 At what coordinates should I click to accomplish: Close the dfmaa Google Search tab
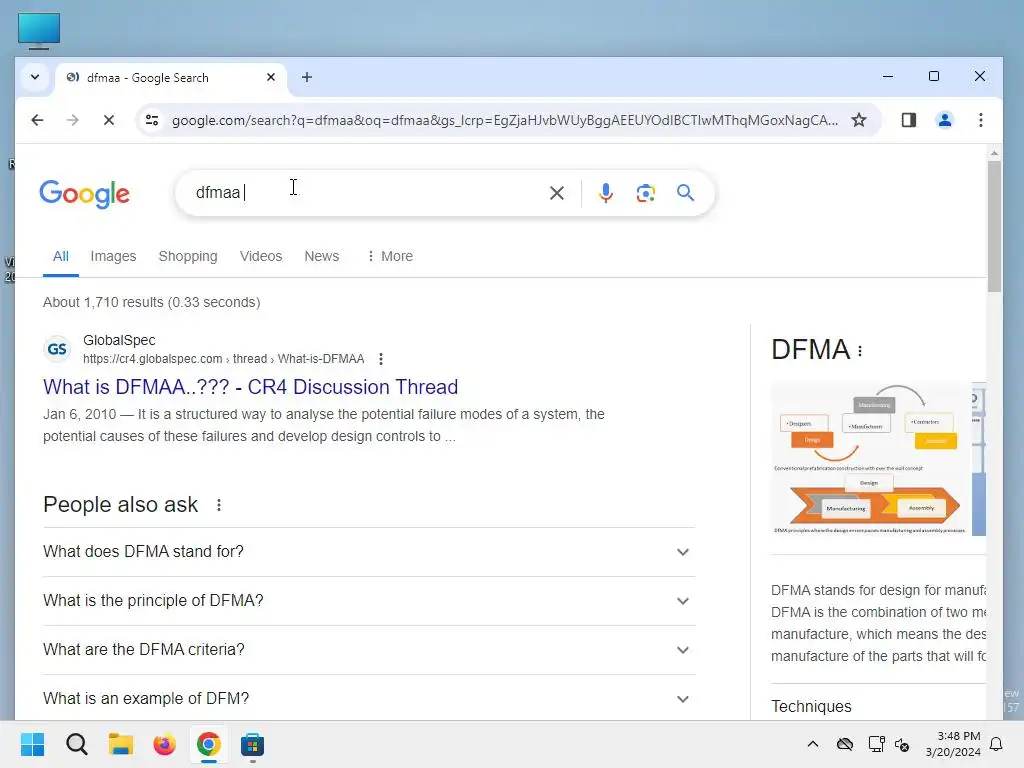271,77
